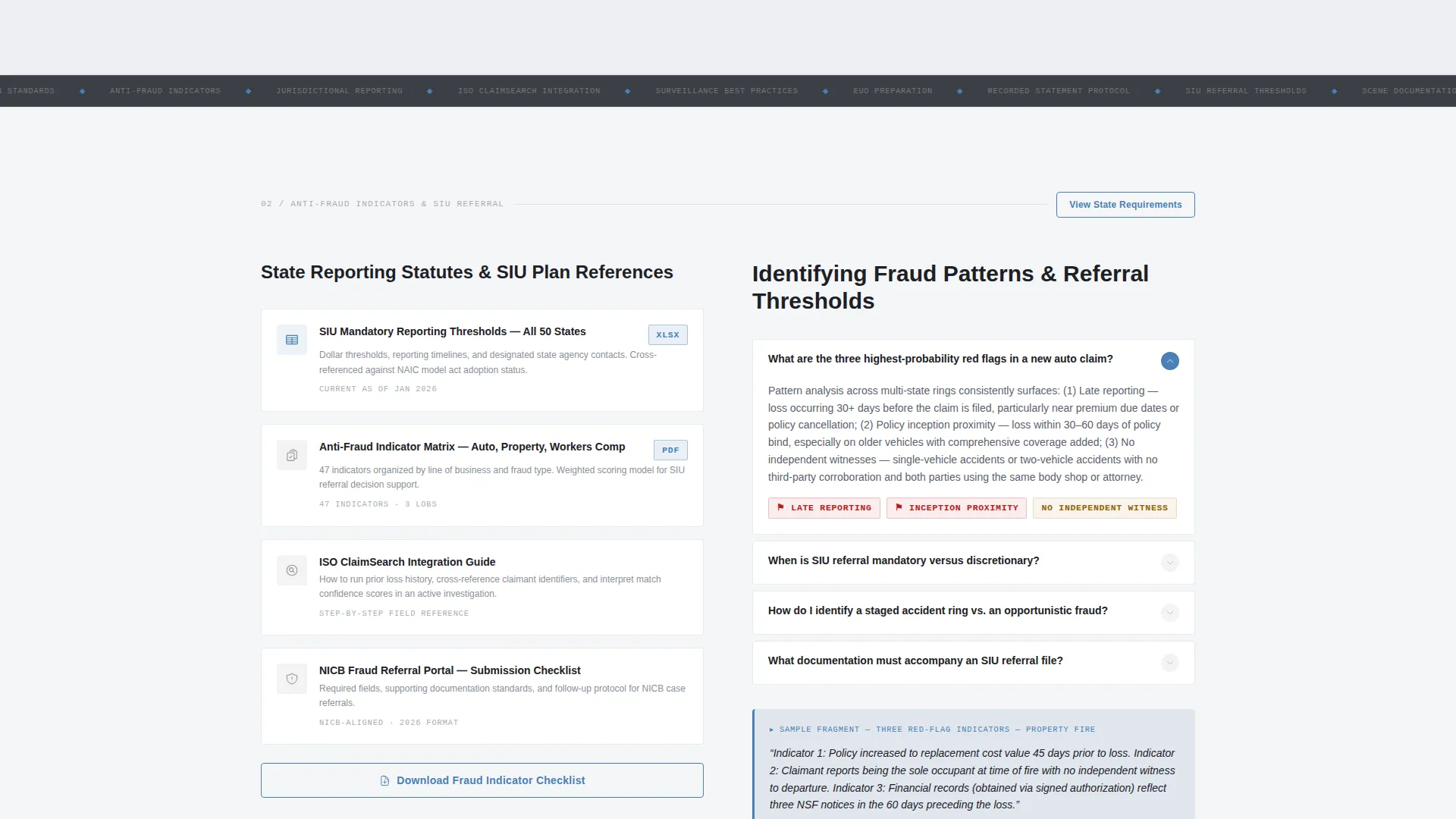Click View State Requirements button
Image resolution: width=1456 pixels, height=819 pixels.
[x=1125, y=205]
